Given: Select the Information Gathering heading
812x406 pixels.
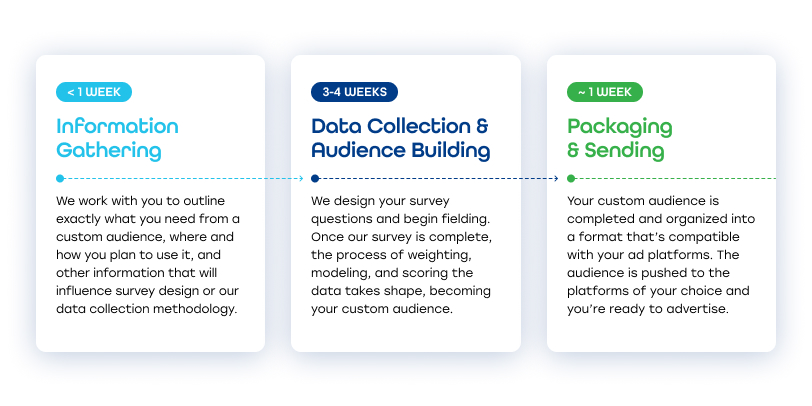Looking at the screenshot, I should (118, 138).
